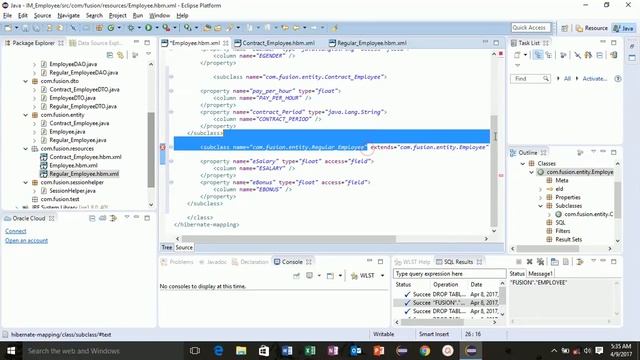
Task: Click the Open Type folder icon
Action: (x=207, y=28)
